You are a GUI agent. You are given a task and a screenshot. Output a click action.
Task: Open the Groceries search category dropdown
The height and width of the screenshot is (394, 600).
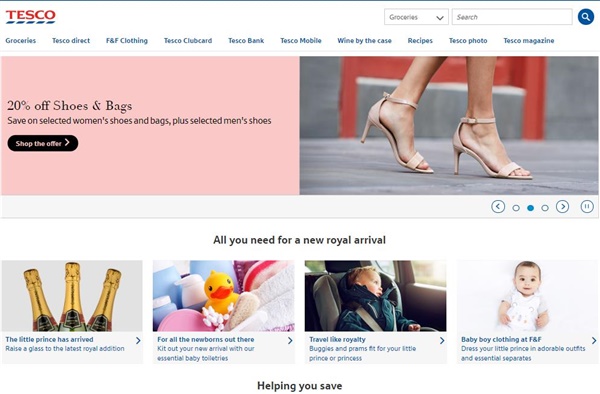[416, 17]
